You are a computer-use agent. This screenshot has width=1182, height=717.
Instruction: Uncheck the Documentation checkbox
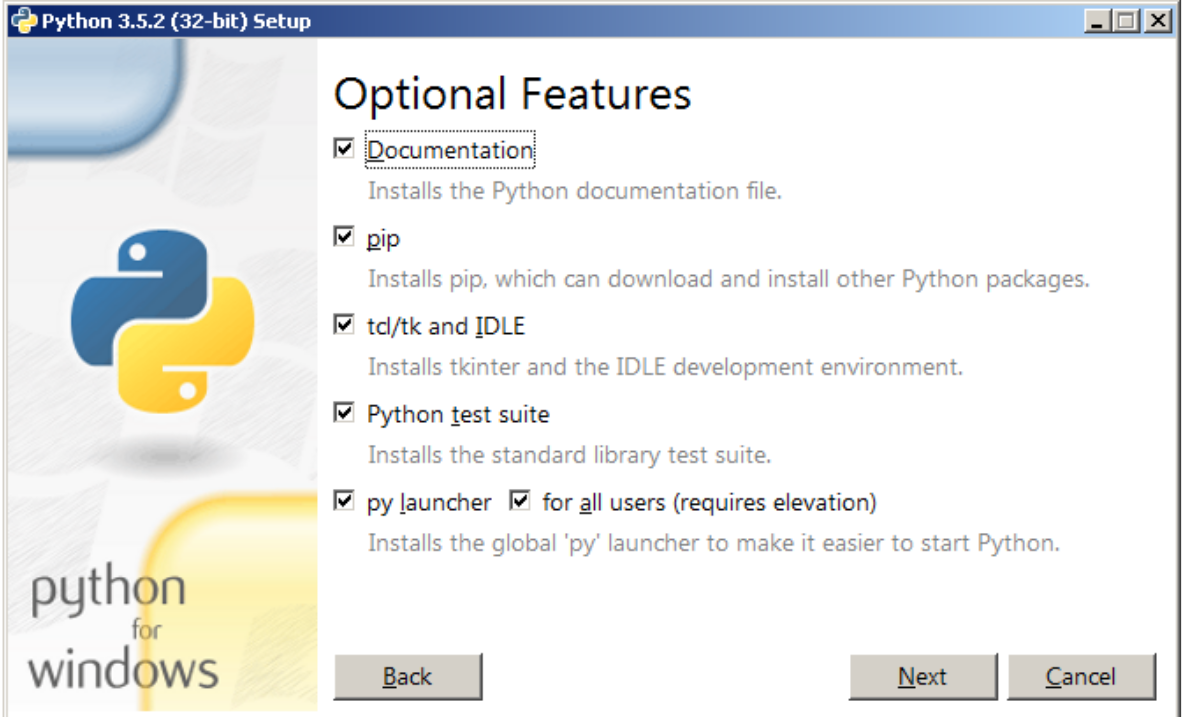(344, 149)
